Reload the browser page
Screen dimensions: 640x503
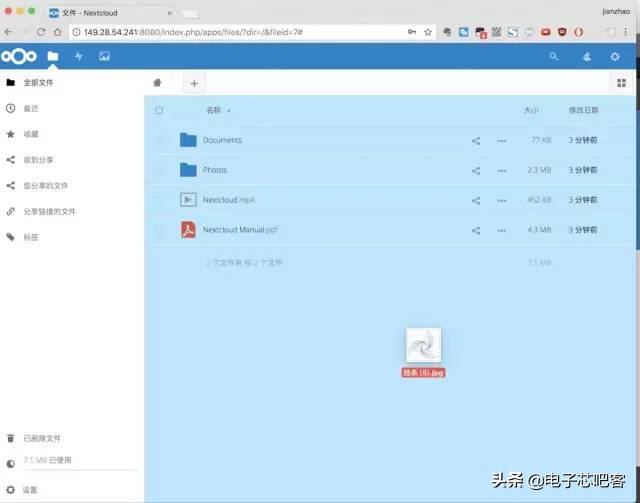pos(41,32)
